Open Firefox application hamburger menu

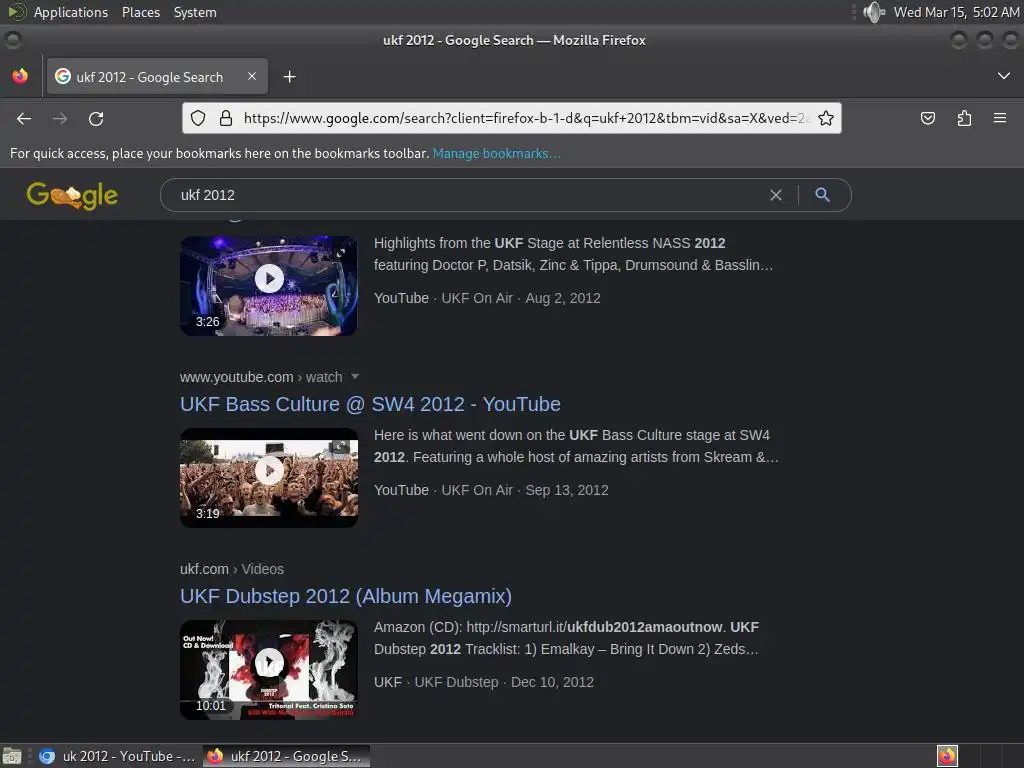(x=1000, y=118)
